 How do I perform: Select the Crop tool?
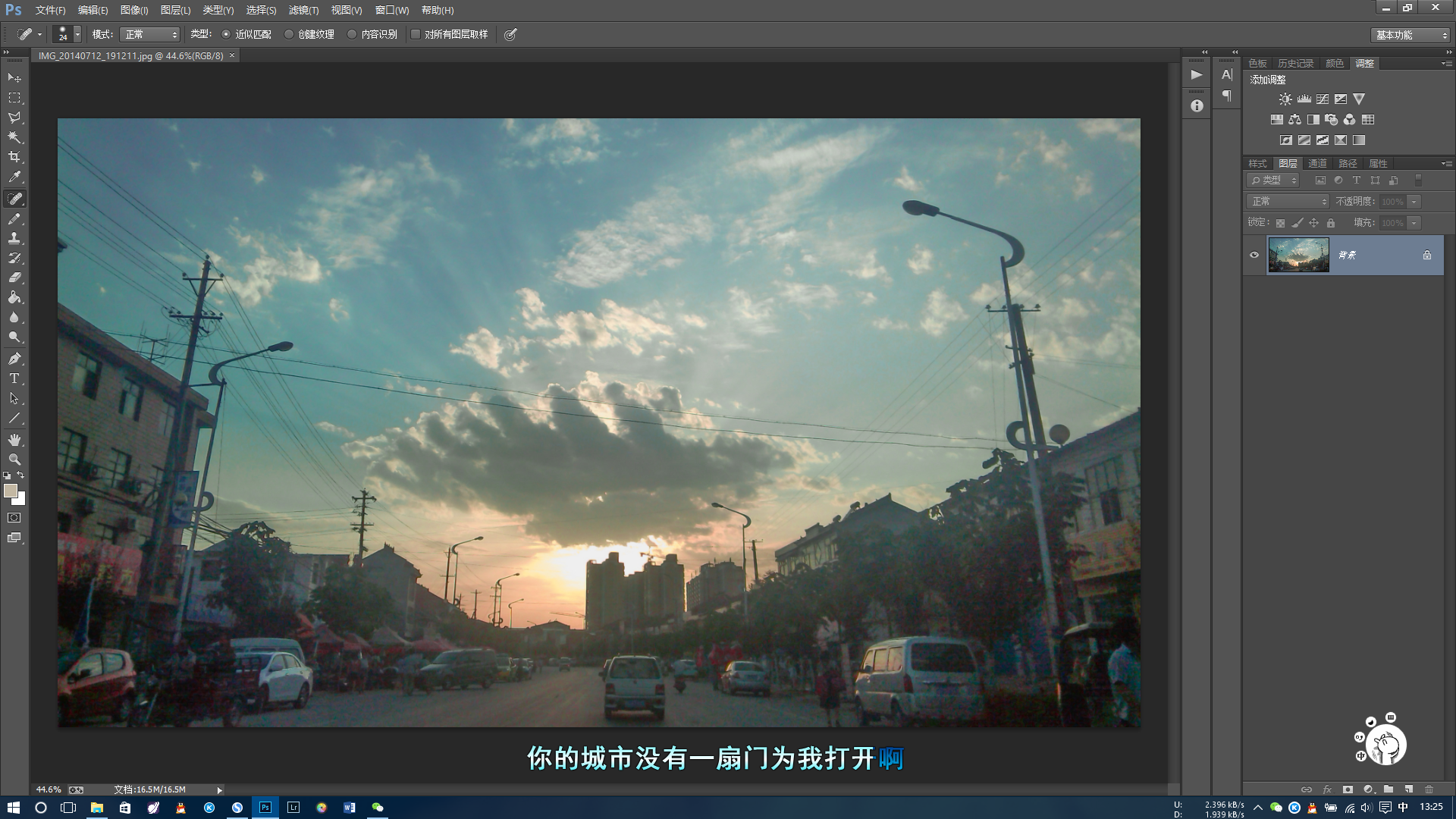pyautogui.click(x=14, y=155)
